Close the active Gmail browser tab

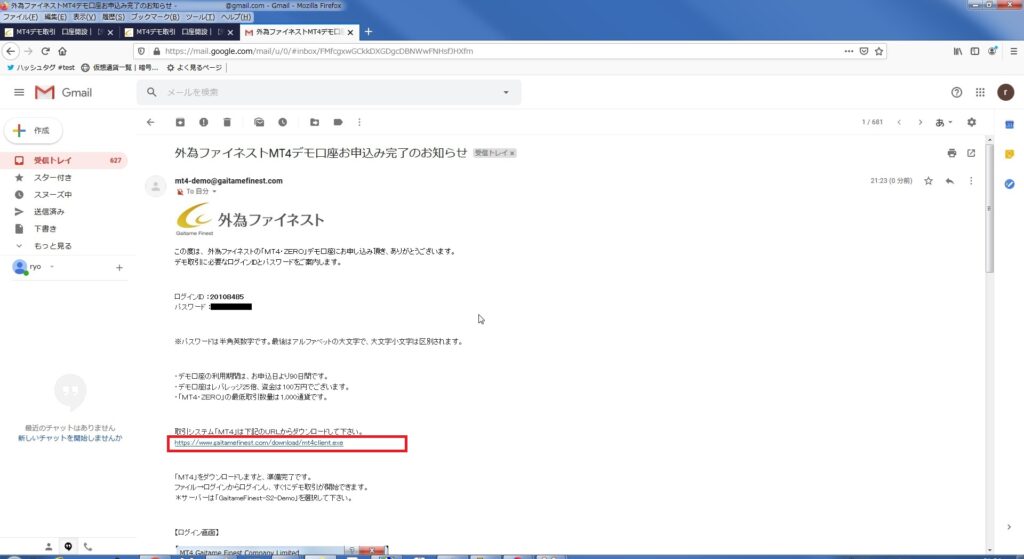(351, 32)
